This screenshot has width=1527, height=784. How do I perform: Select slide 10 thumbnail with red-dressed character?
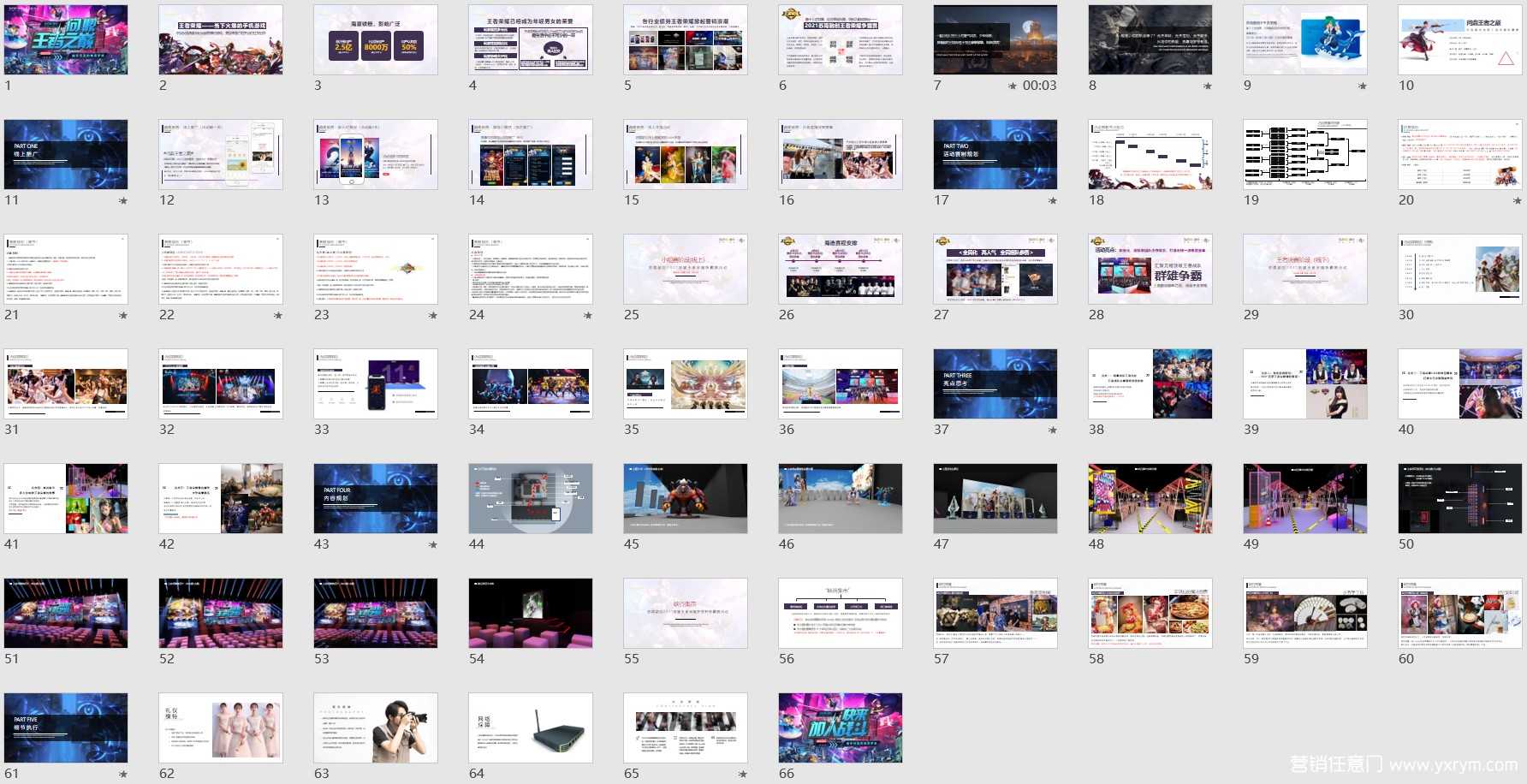pos(1460,40)
